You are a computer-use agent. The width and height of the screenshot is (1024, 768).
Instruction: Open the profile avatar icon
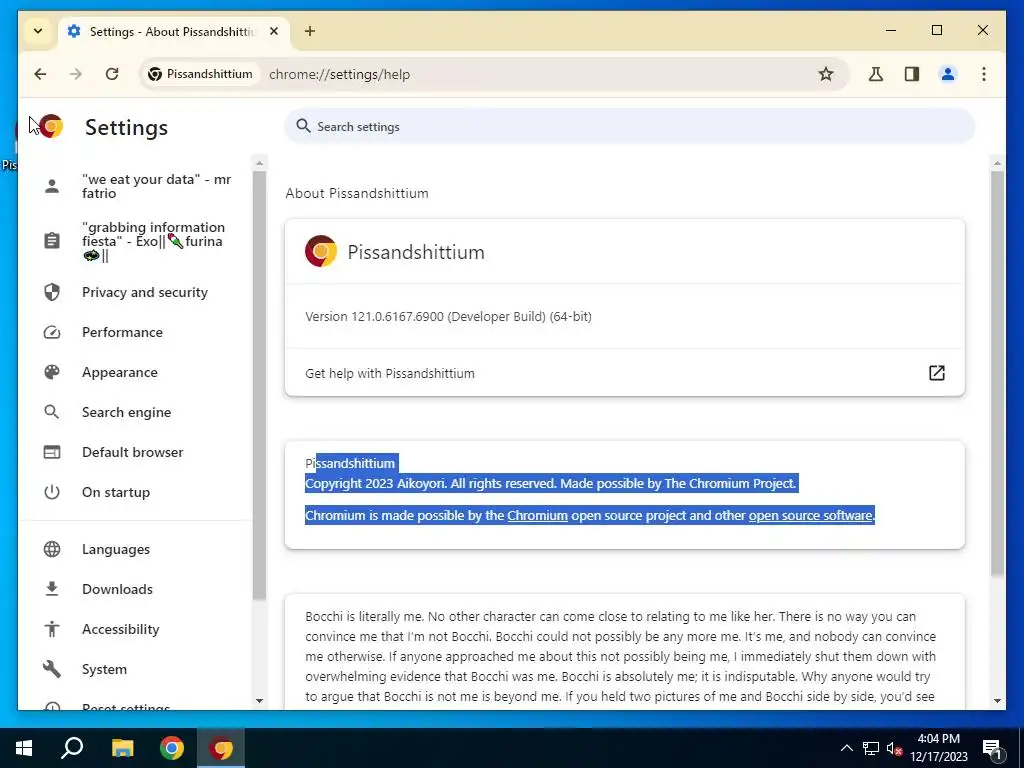948,74
